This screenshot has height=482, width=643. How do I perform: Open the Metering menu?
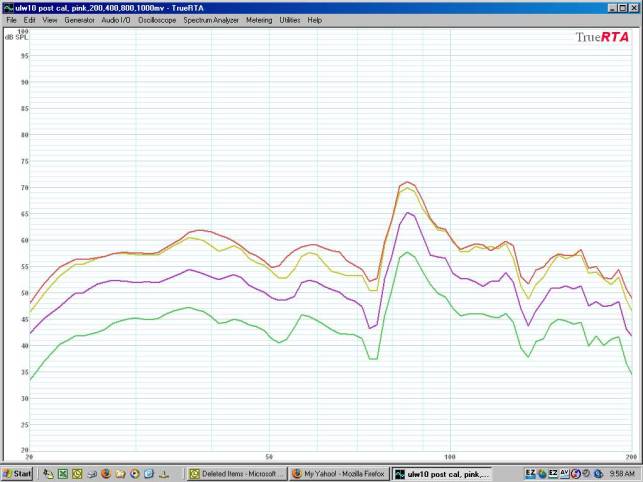259,20
